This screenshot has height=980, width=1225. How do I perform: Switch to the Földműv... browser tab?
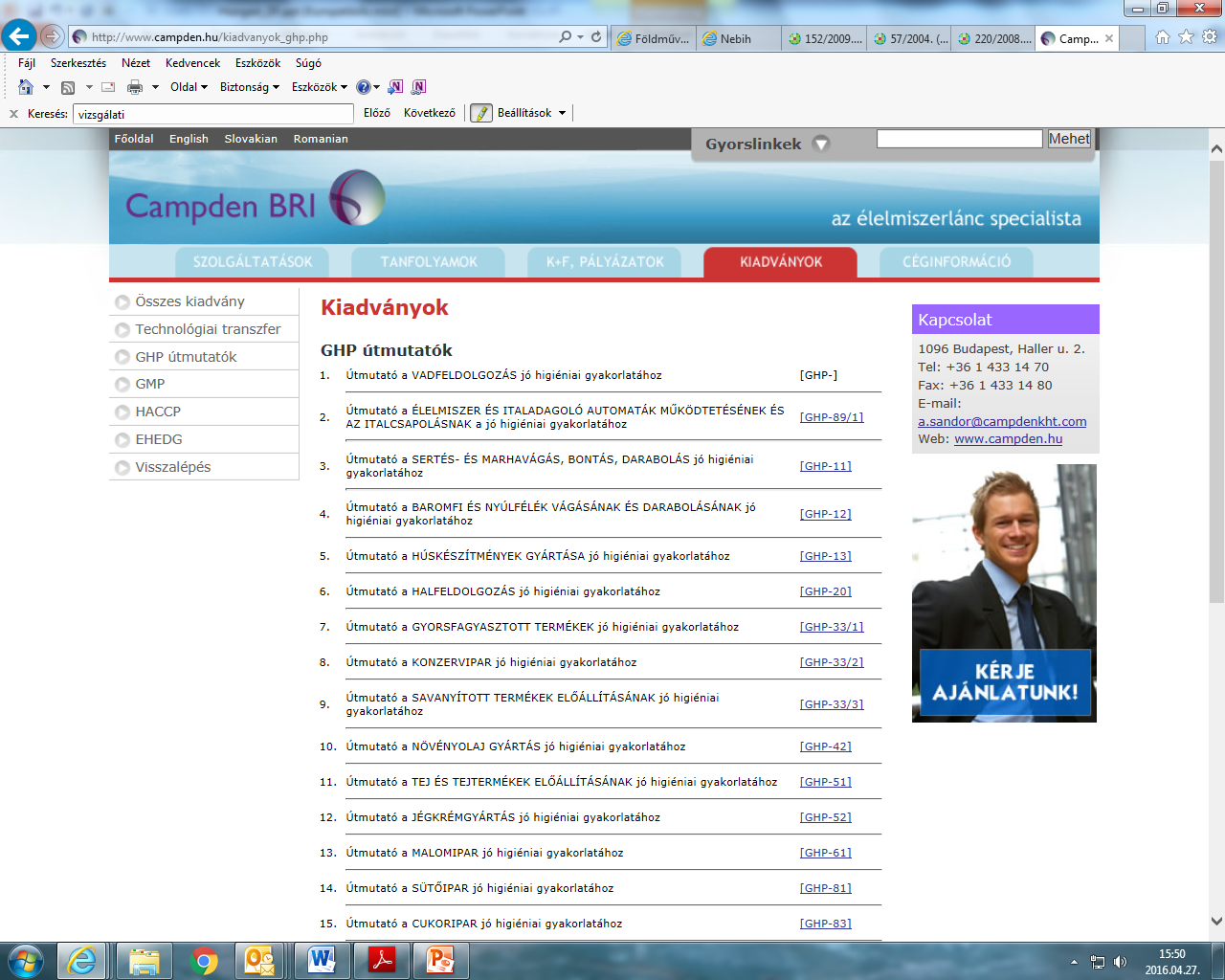pos(654,38)
